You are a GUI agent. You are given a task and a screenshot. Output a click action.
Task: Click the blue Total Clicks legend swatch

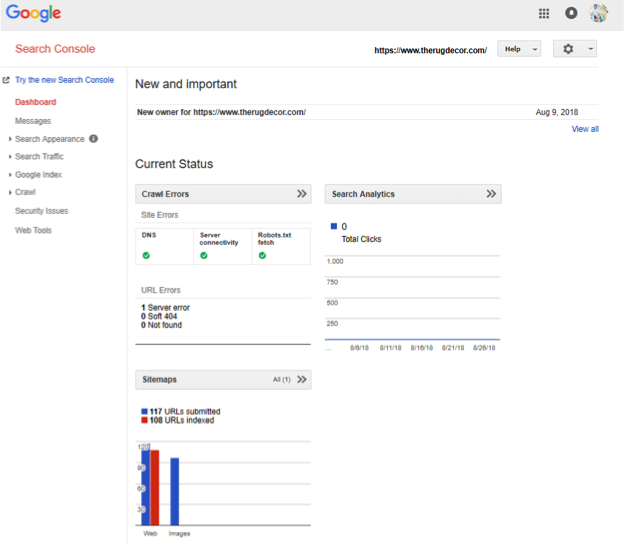(334, 226)
